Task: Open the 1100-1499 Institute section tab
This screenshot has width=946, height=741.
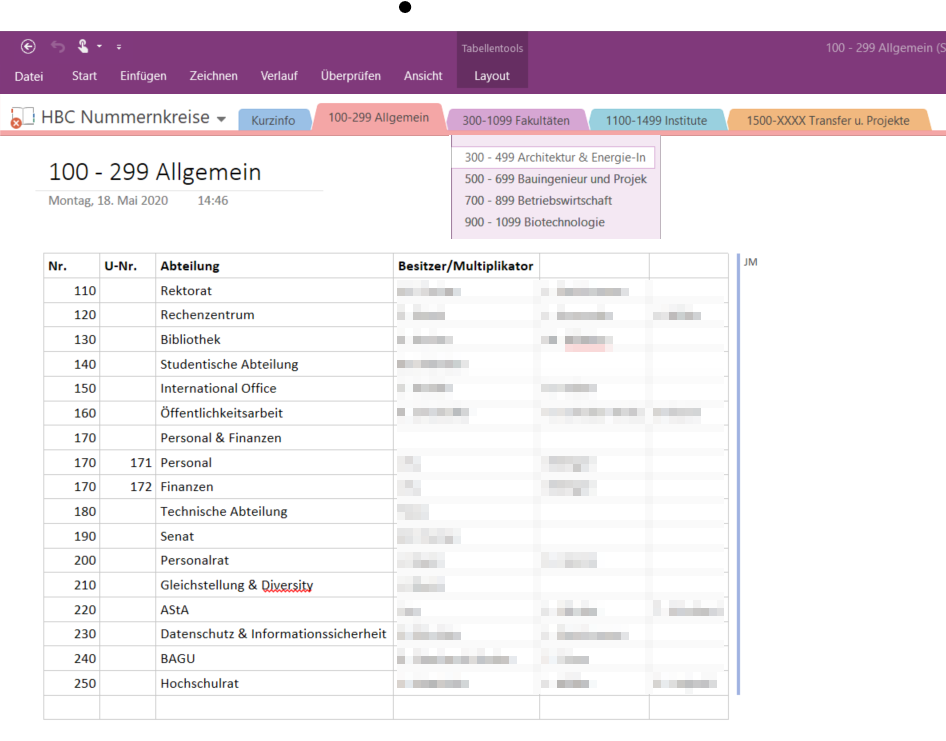Action: coord(657,118)
